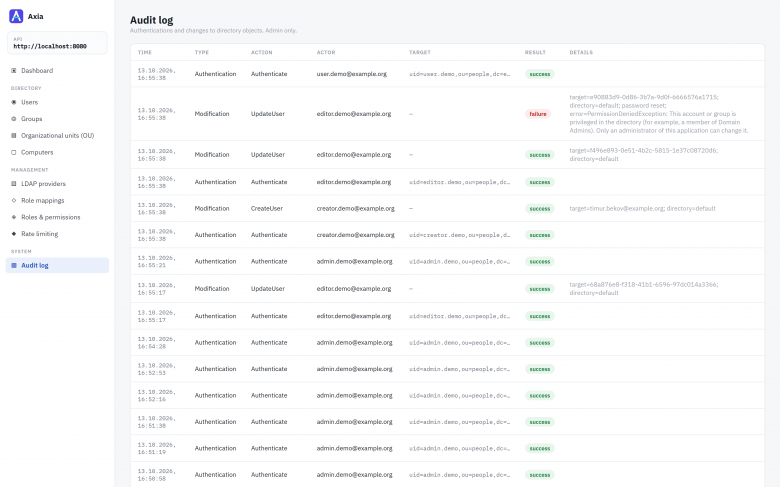Image resolution: width=780 pixels, height=487 pixels.
Task: Click success badge in 16:54:28 row
Action: [x=540, y=343]
